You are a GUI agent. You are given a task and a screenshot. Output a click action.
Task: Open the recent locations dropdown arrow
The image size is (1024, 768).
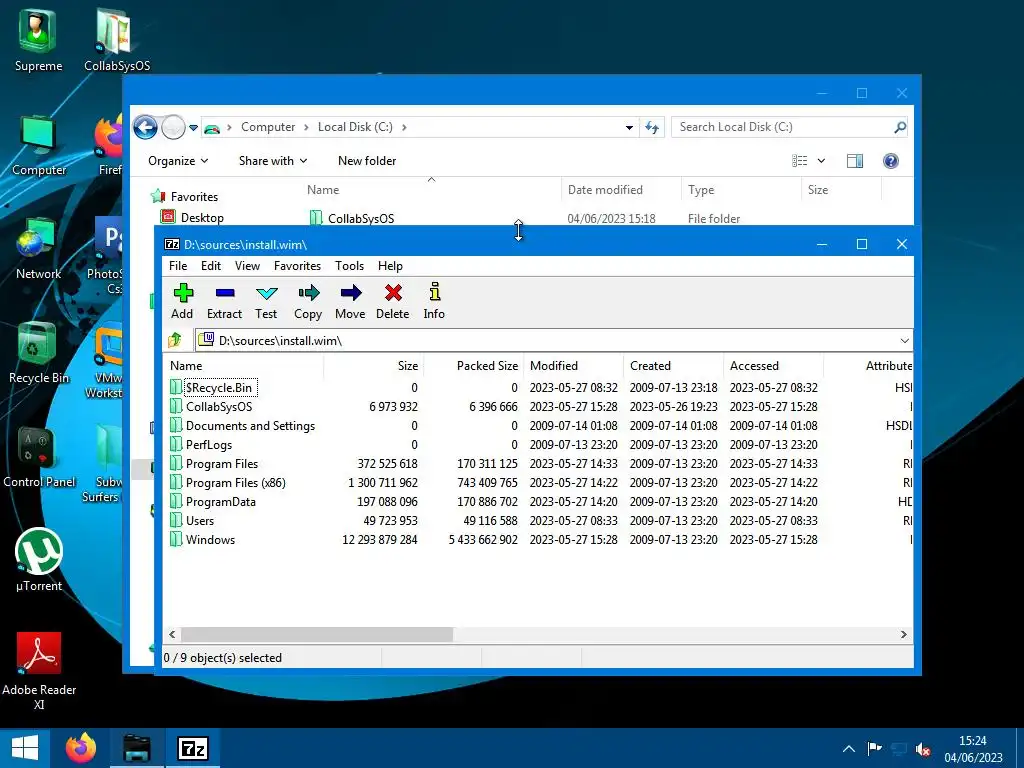tap(193, 128)
